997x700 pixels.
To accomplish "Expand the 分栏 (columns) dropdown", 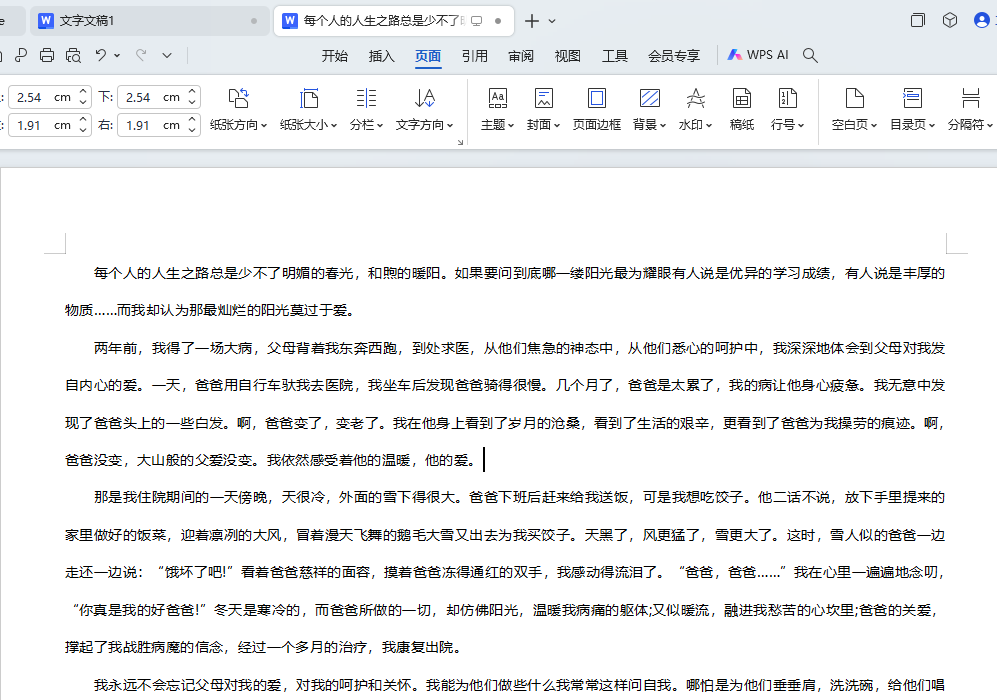I will (x=366, y=109).
